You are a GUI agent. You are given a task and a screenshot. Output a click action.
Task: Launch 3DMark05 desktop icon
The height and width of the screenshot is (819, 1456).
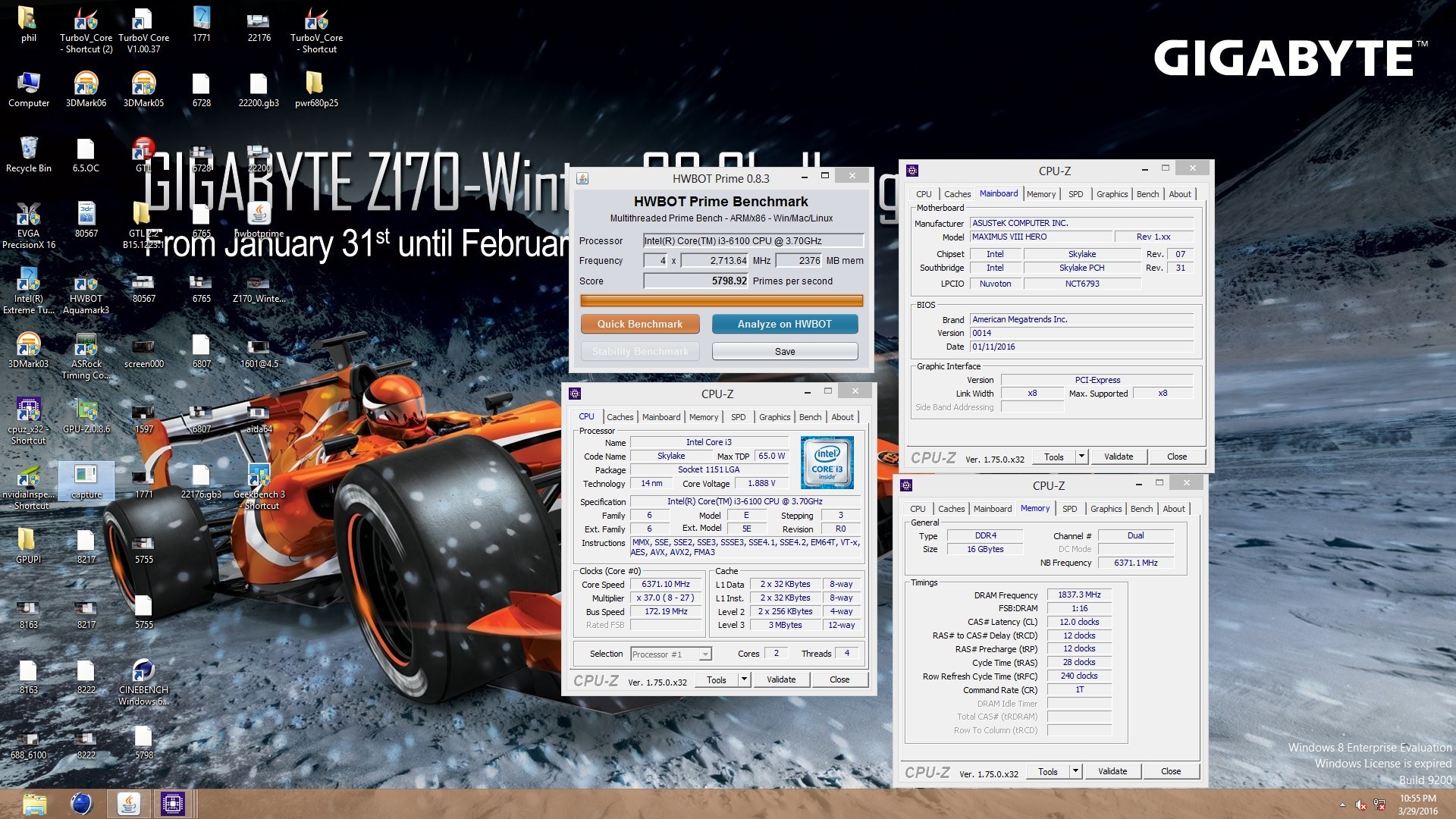144,90
